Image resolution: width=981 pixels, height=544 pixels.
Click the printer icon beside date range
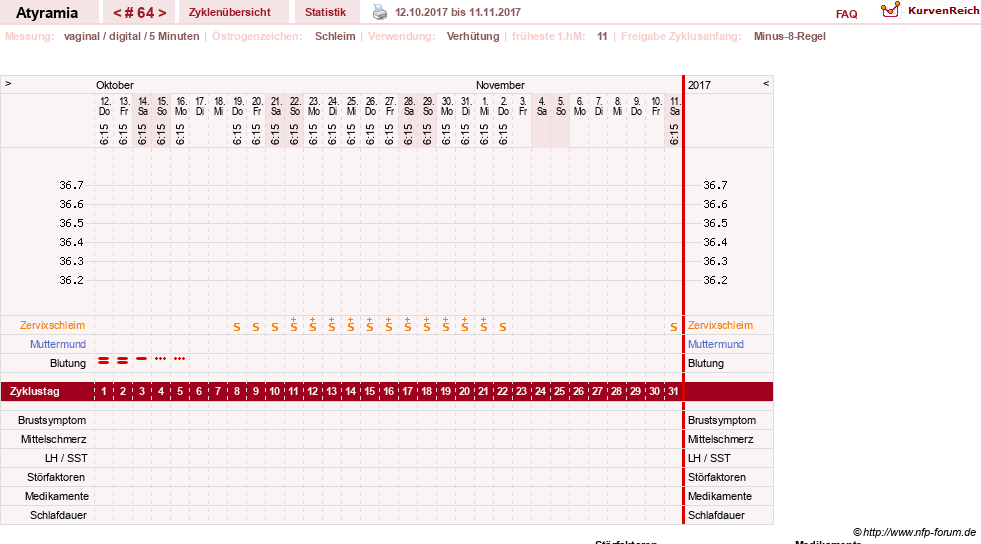point(380,12)
